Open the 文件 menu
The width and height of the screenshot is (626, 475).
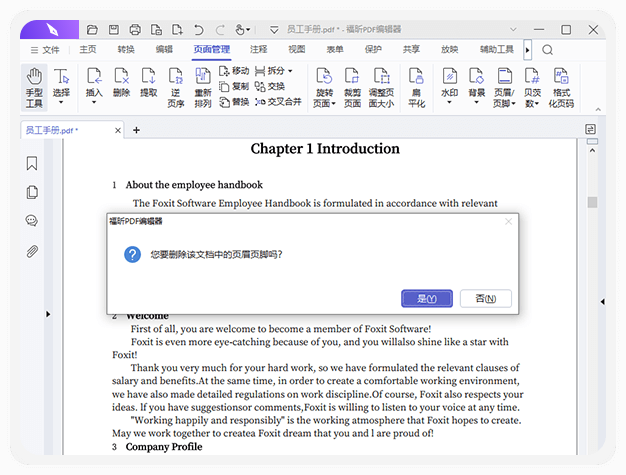[x=45, y=50]
